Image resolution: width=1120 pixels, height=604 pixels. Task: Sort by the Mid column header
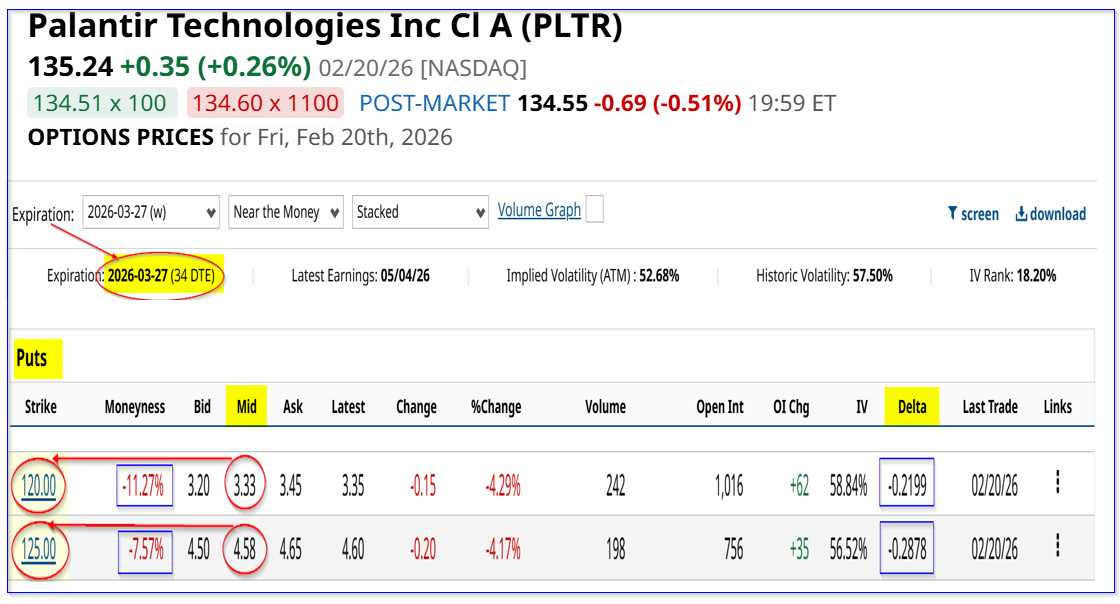[246, 407]
